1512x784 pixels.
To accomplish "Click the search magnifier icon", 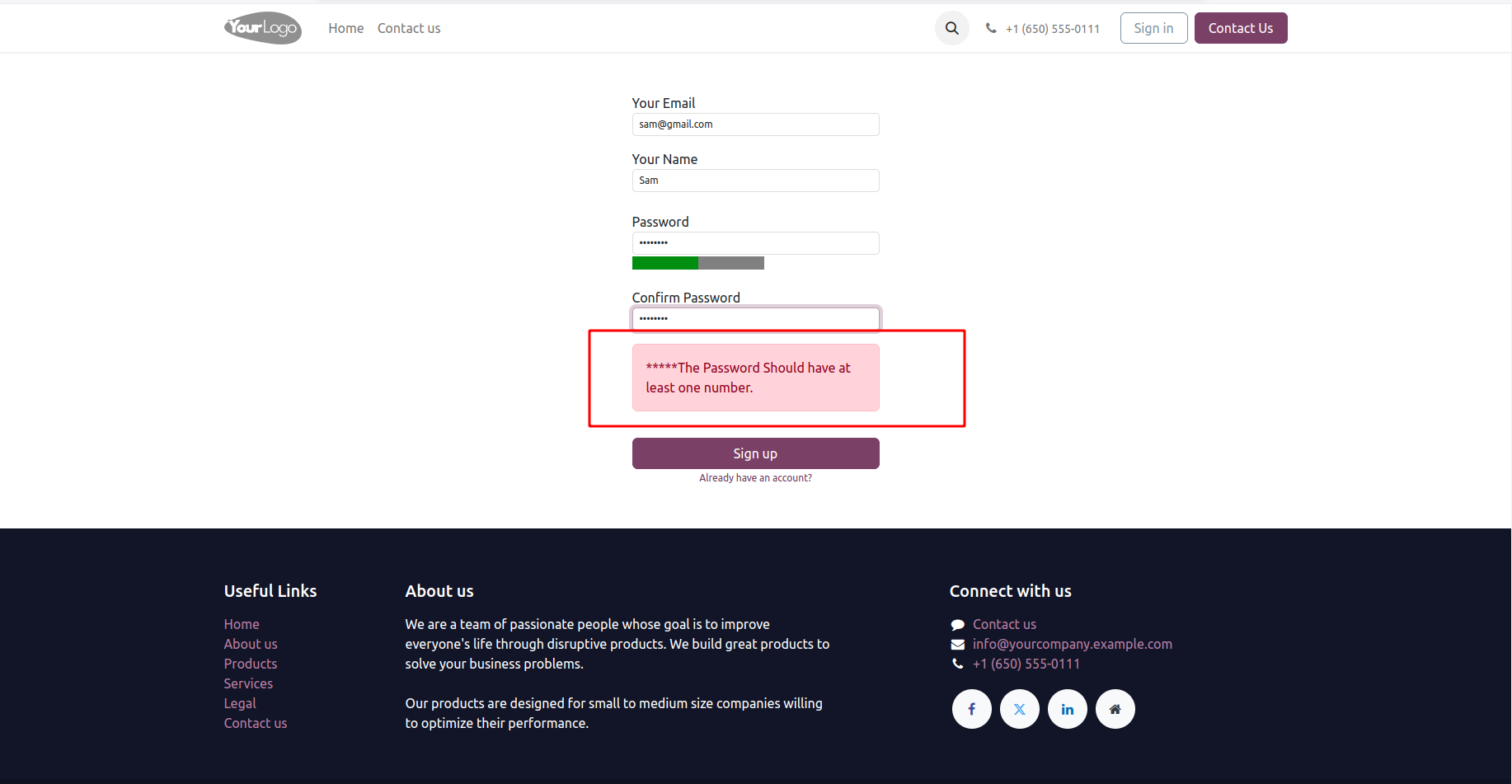I will (951, 28).
